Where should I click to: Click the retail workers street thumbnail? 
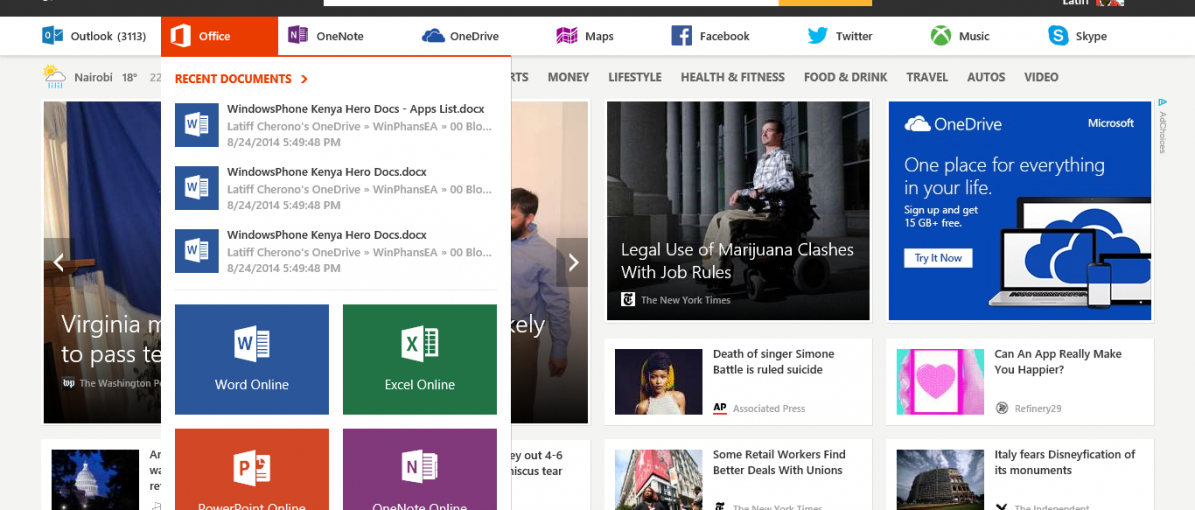[658, 480]
